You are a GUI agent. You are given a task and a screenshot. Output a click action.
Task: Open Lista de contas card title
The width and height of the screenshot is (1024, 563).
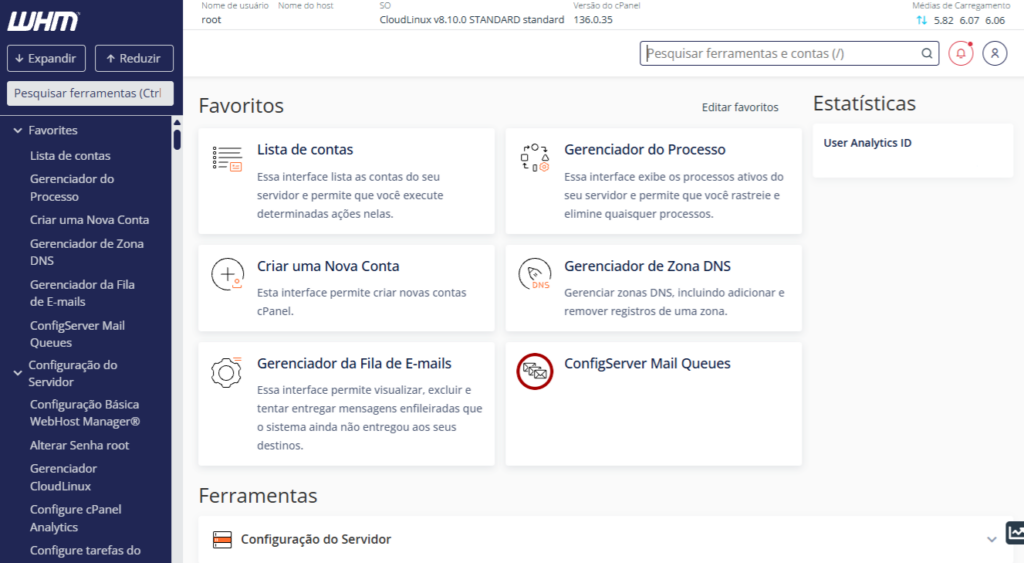tap(305, 150)
